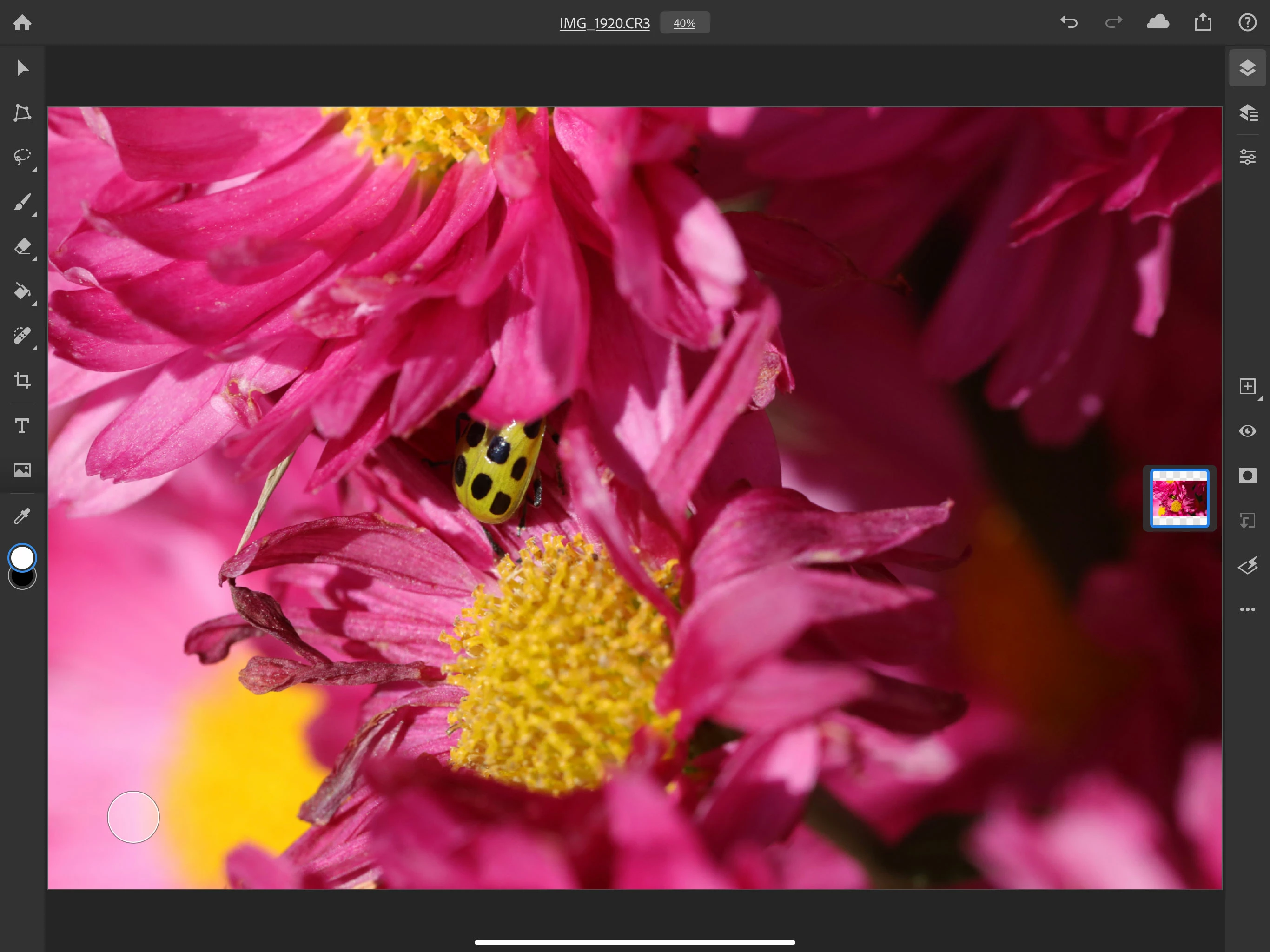This screenshot has width=1270, height=952.
Task: Click the white foreground color swatch
Action: click(22, 557)
